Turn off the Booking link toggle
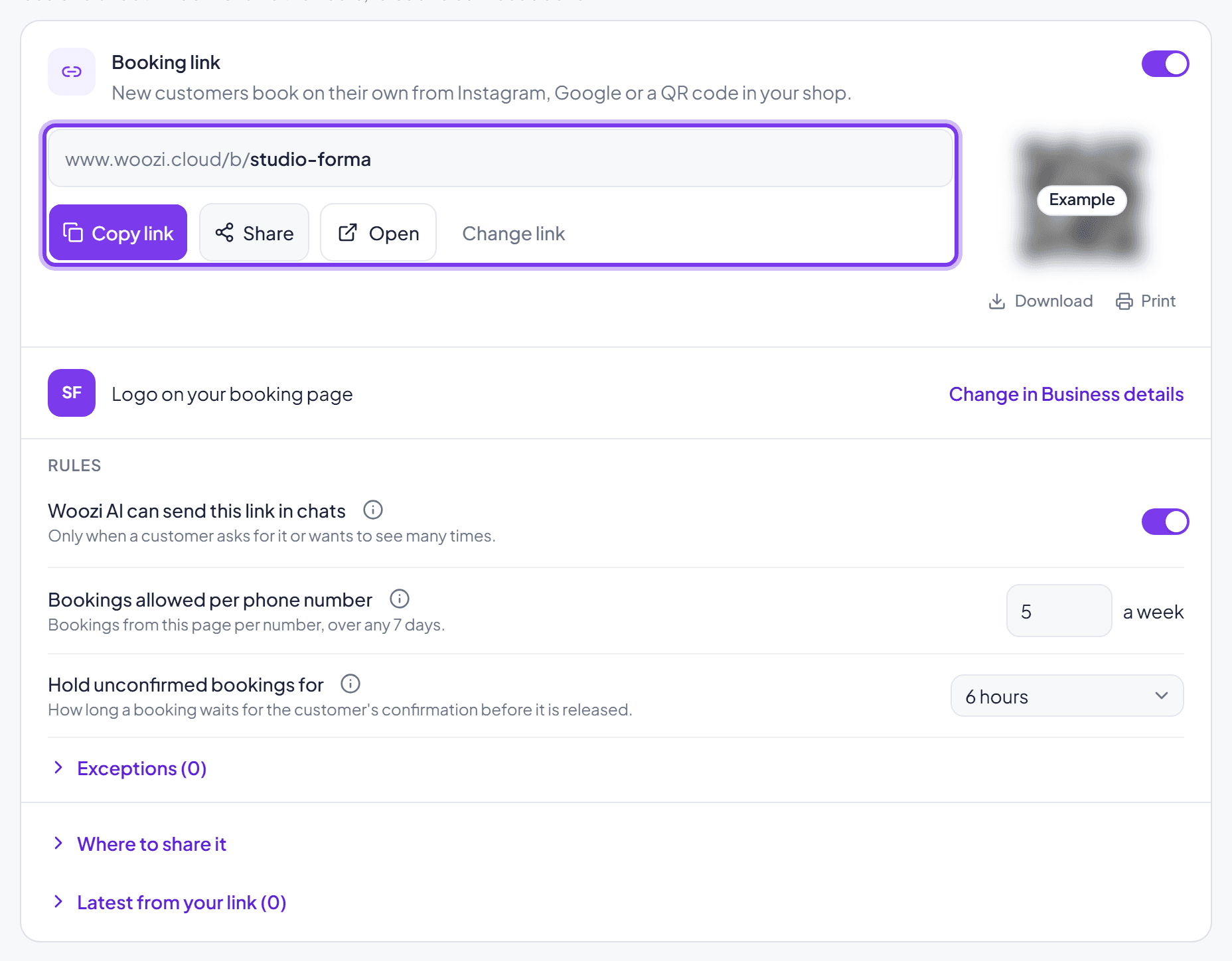 tap(1165, 64)
